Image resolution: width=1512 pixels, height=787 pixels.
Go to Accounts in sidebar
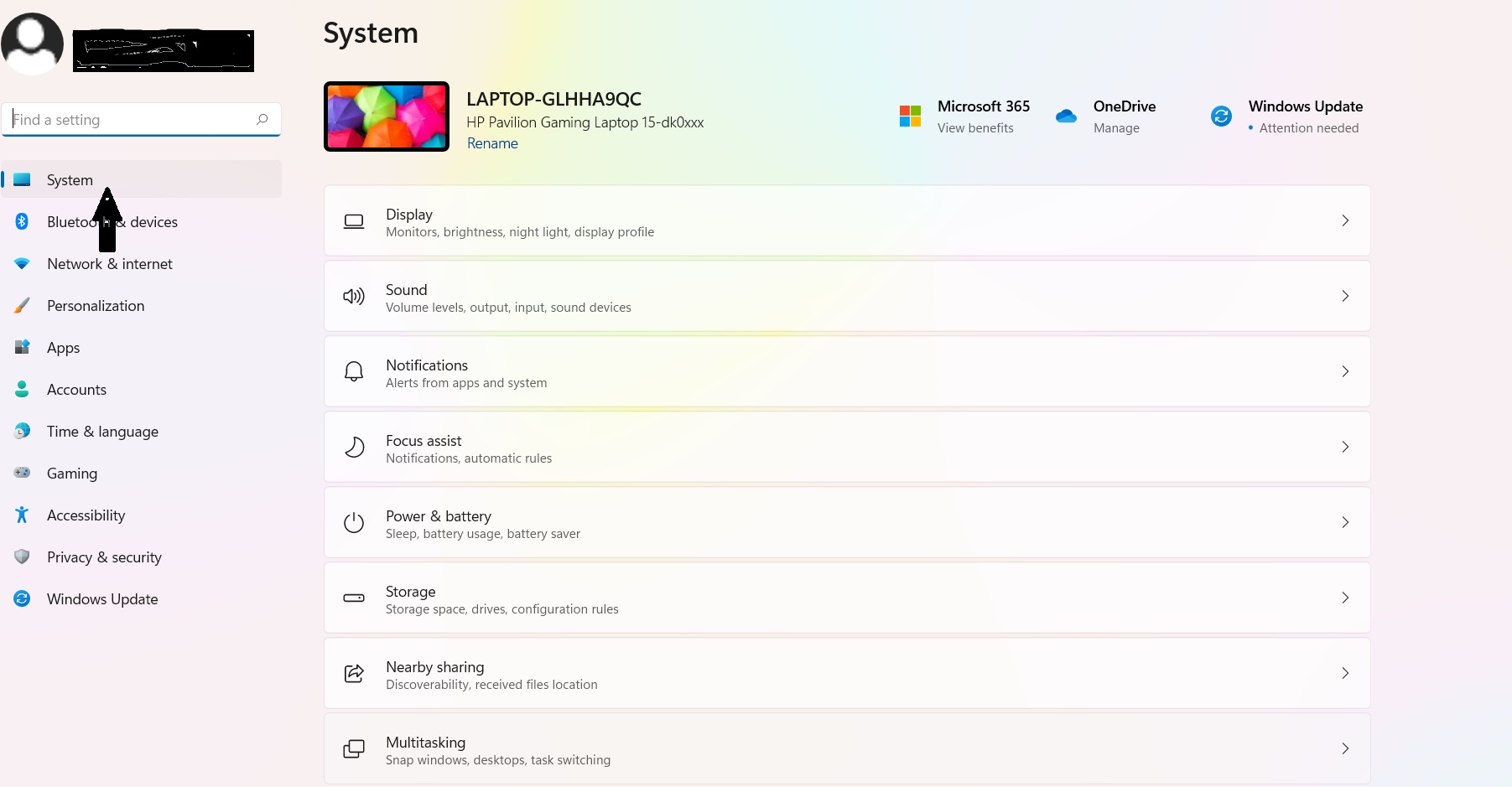point(76,390)
